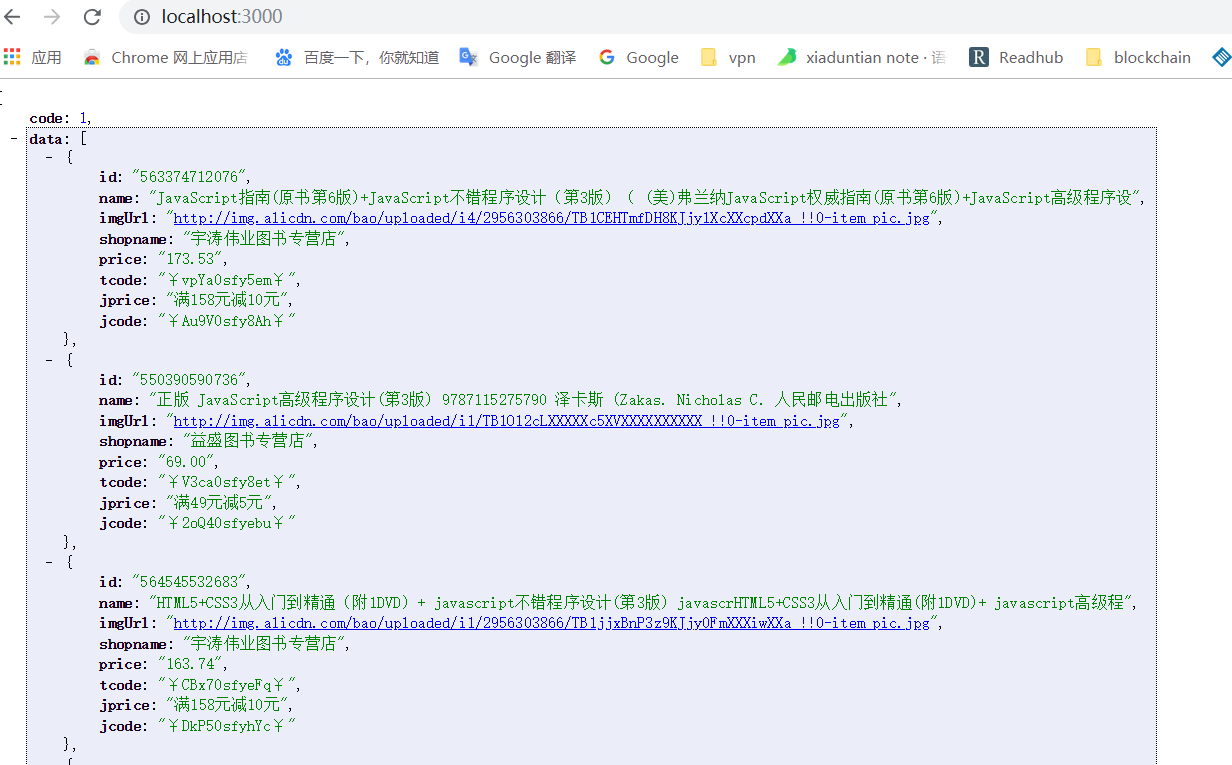Click jcode value "￥DkP50sfyhYc￥"
This screenshot has width=1232, height=765.
coord(227,726)
